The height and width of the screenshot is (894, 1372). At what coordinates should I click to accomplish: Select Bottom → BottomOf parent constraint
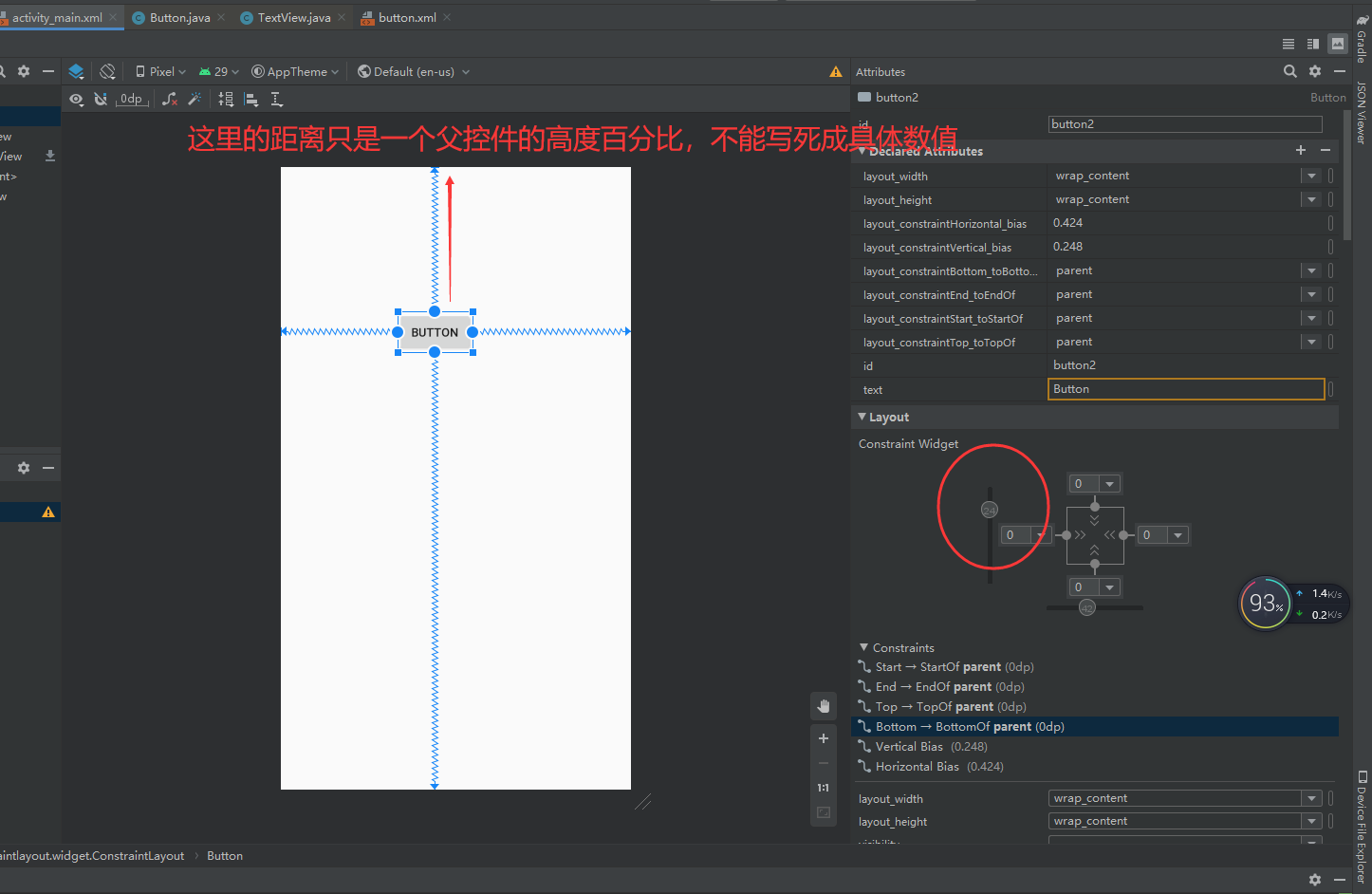point(1096,727)
